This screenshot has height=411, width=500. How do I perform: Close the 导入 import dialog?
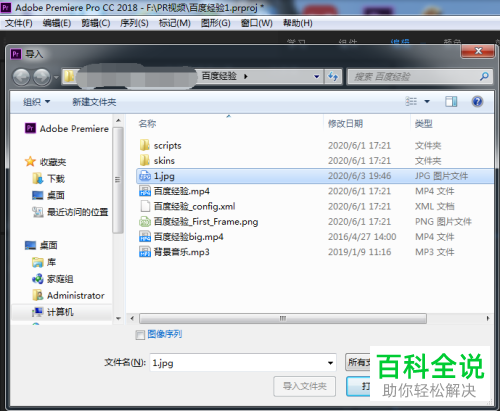coord(478,51)
